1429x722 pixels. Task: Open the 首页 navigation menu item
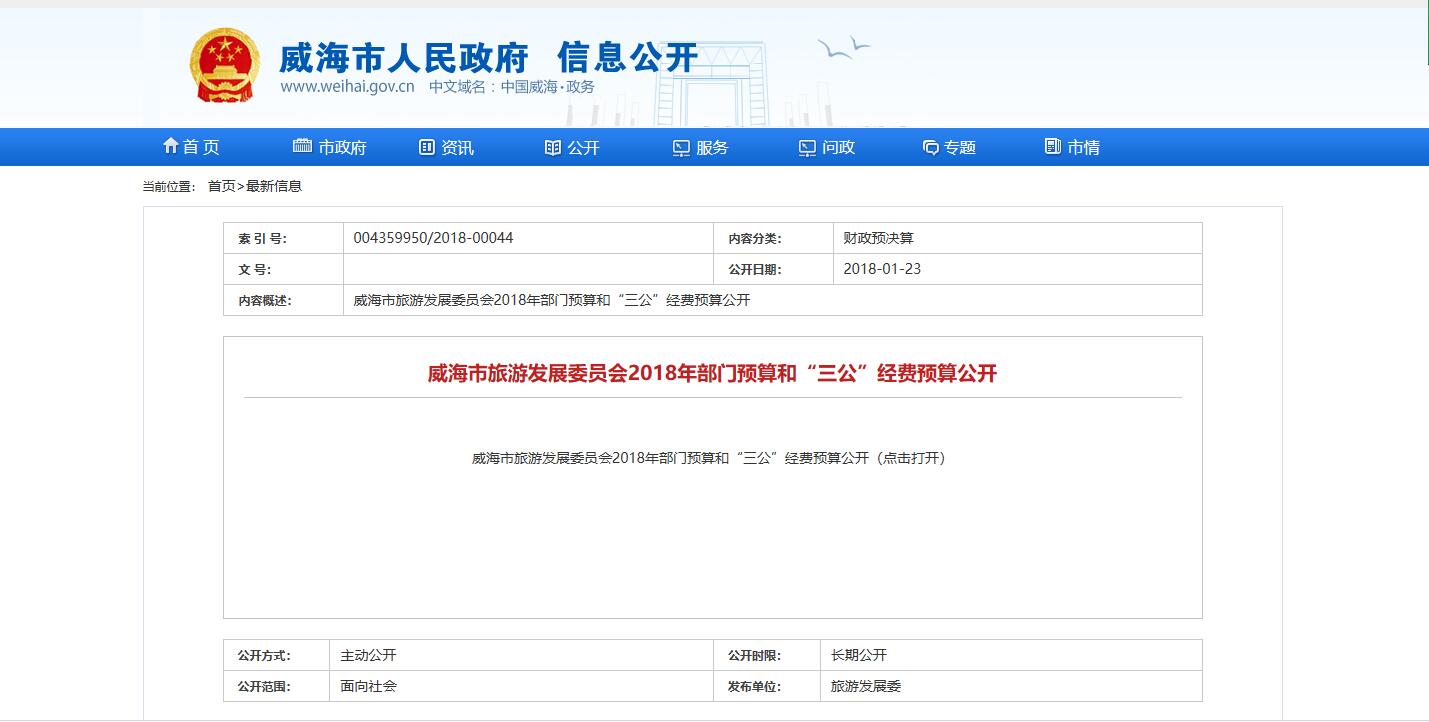pos(201,147)
